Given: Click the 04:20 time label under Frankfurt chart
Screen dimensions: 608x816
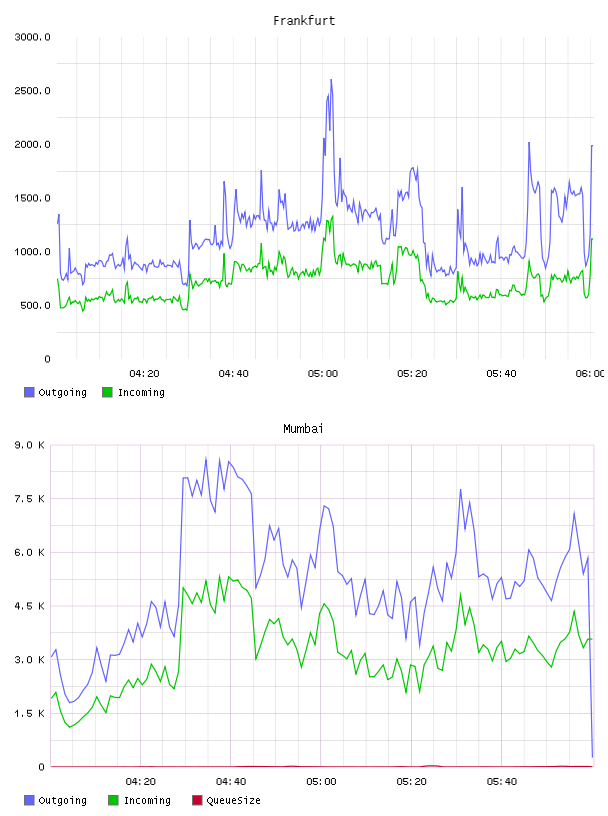Looking at the screenshot, I should click(144, 374).
